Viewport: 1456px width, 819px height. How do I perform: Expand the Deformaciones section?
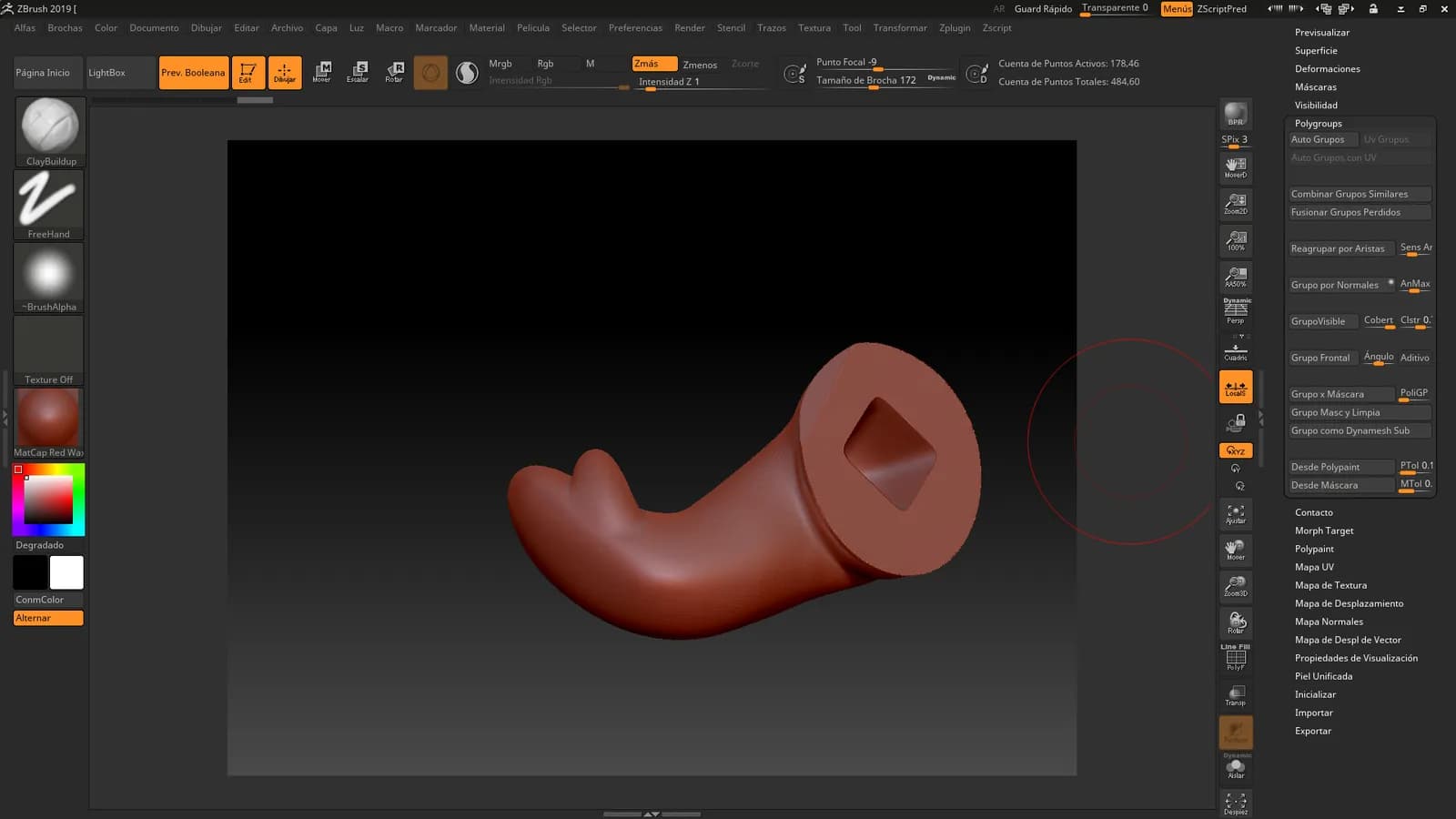(x=1328, y=69)
